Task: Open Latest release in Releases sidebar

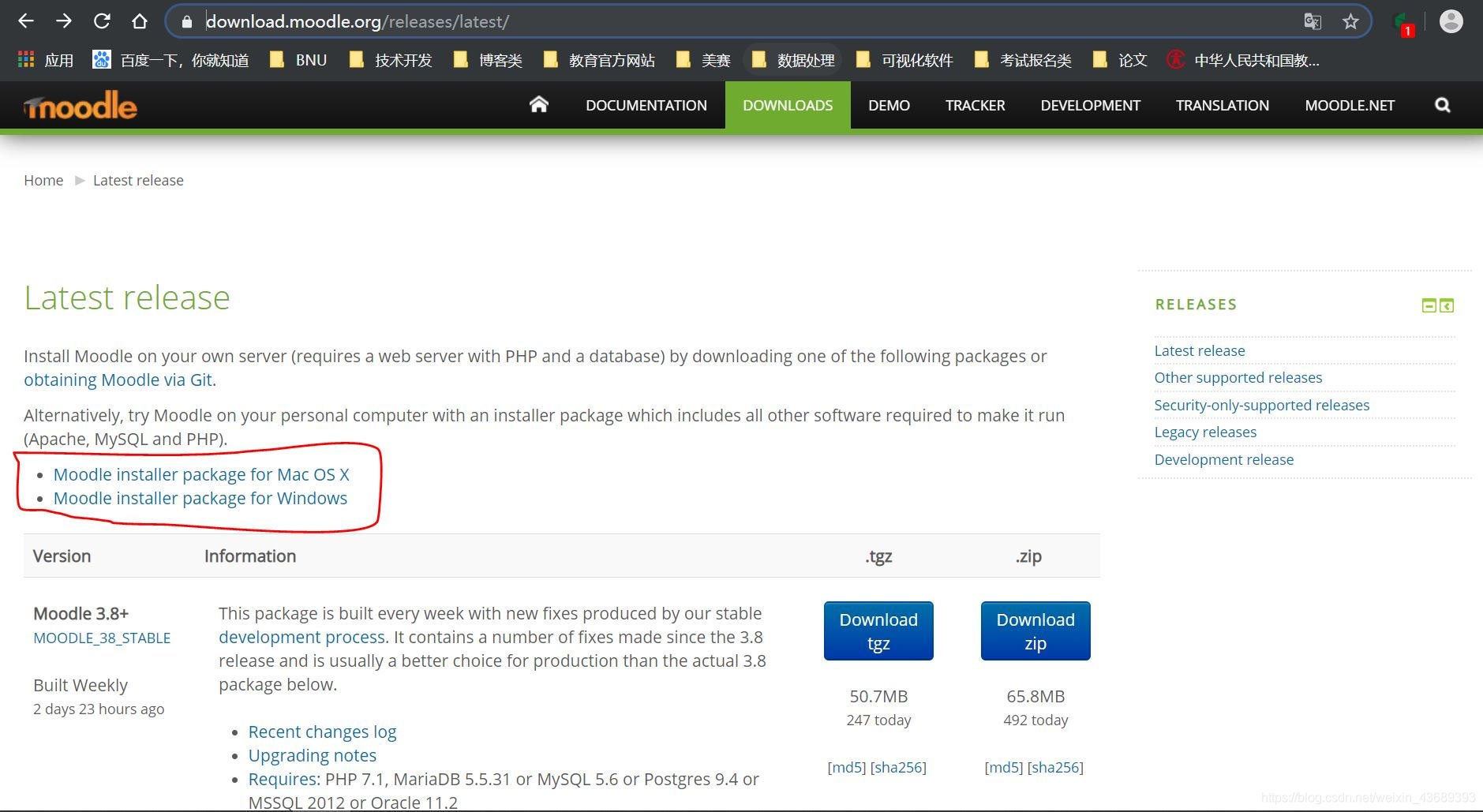Action: 1200,350
